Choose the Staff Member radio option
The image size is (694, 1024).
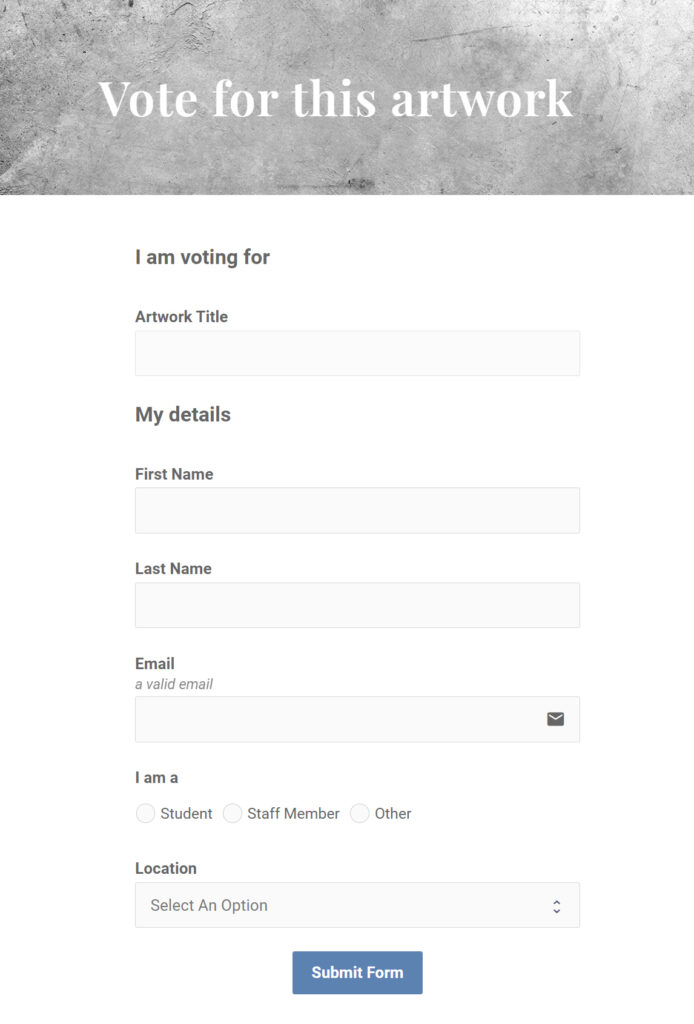click(x=232, y=813)
